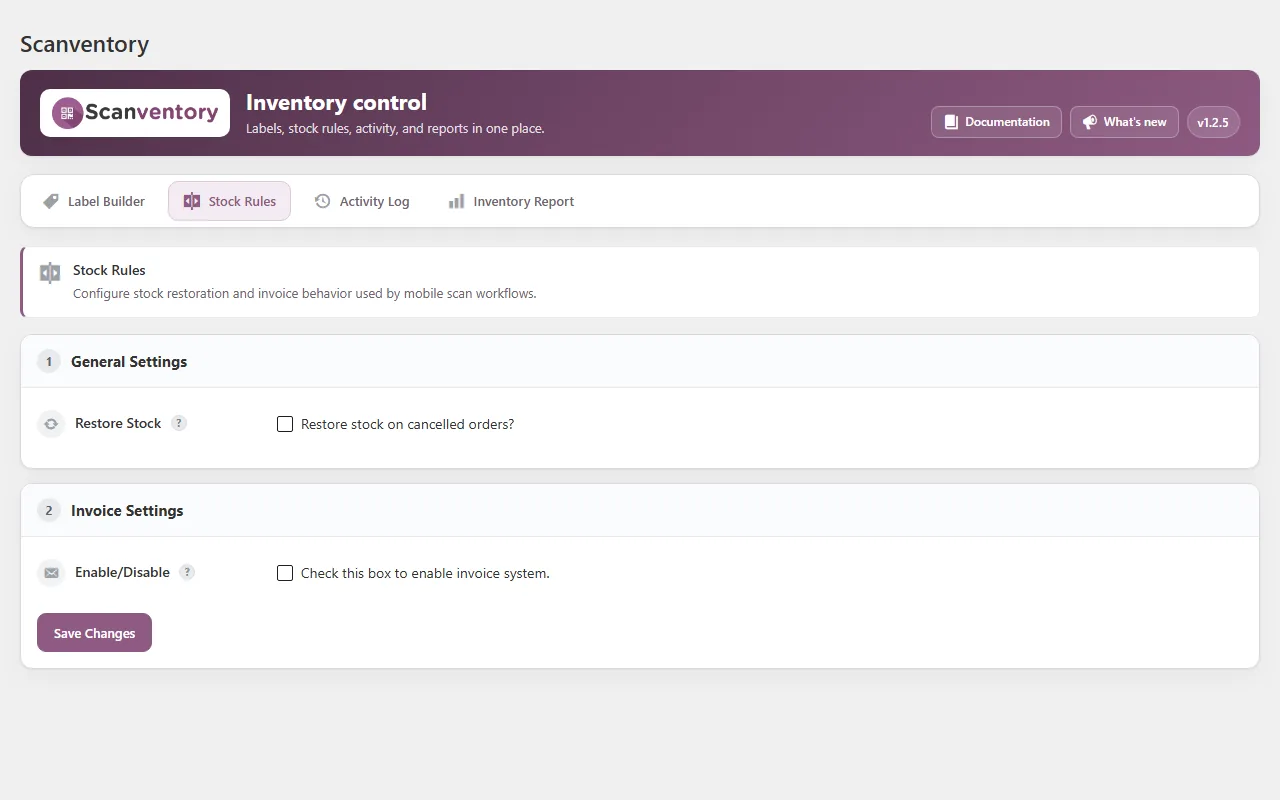Click the Save Changes button
Image resolution: width=1280 pixels, height=800 pixels.
pos(94,633)
